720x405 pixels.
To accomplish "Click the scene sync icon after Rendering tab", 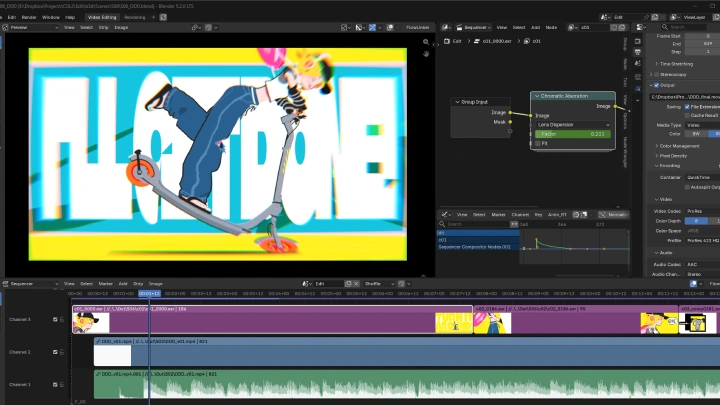I will [x=163, y=17].
